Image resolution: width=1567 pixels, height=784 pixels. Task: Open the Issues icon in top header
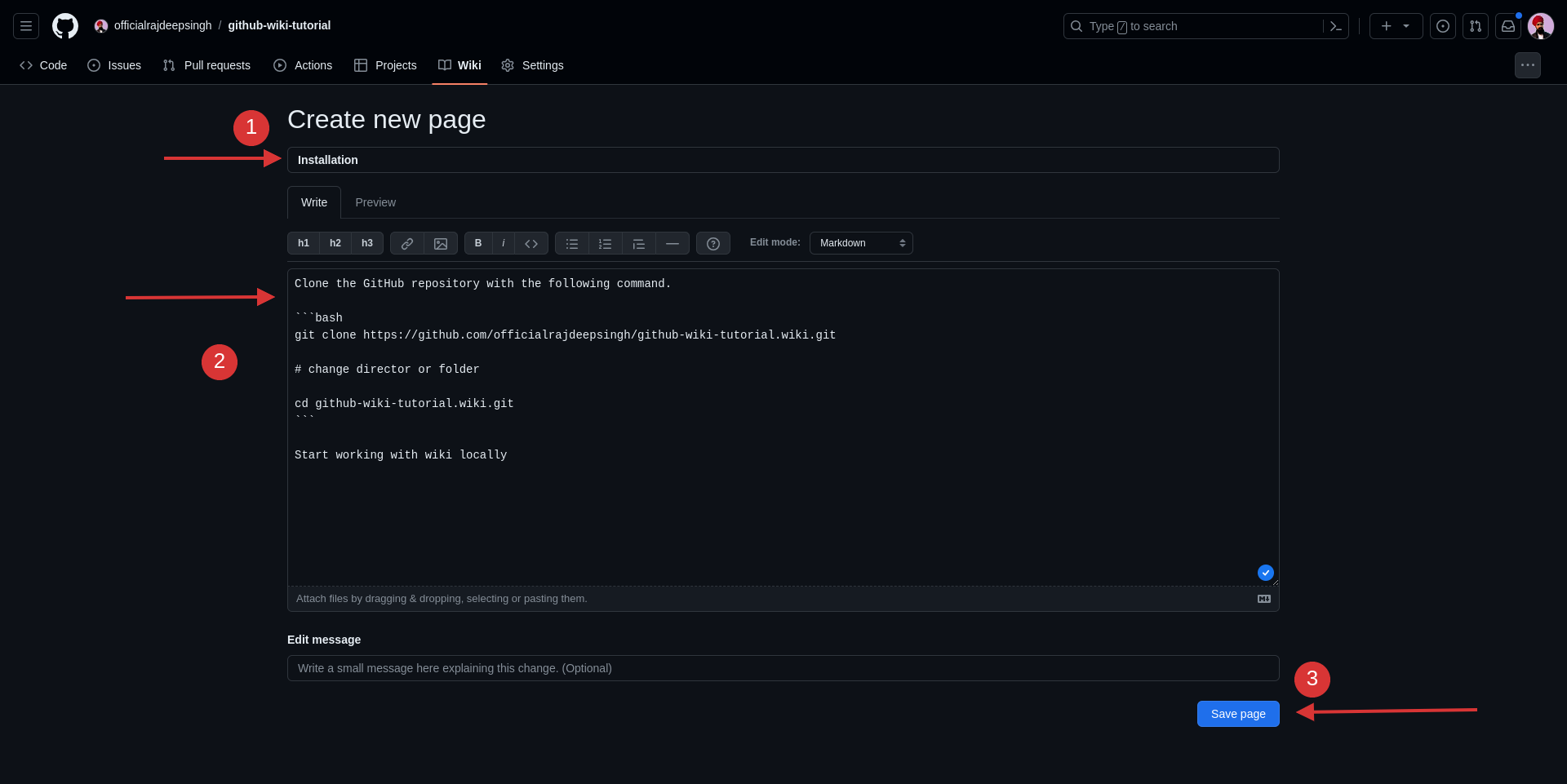point(1443,26)
